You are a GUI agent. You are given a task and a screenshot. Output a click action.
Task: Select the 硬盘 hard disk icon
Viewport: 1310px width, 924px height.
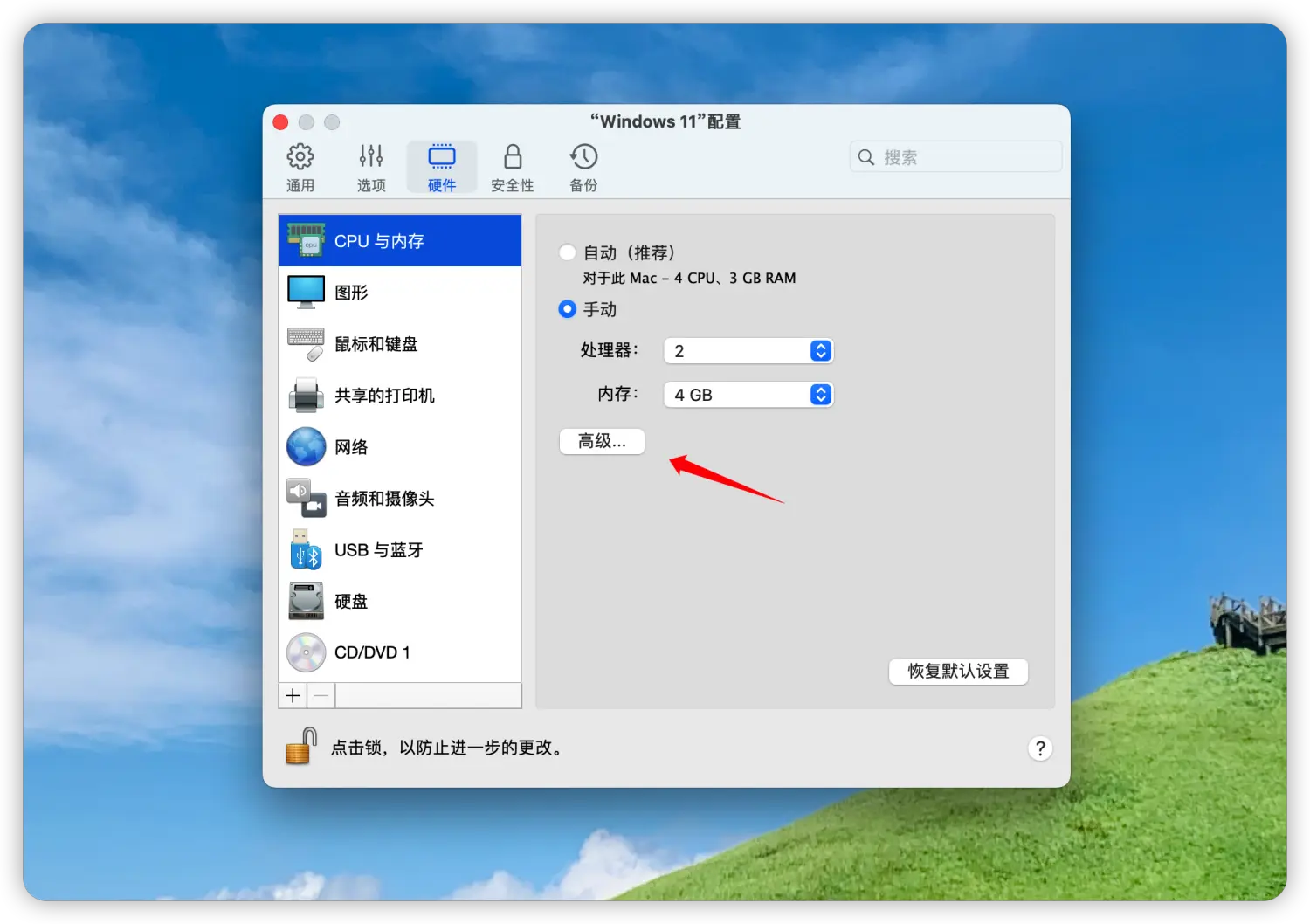tap(307, 601)
